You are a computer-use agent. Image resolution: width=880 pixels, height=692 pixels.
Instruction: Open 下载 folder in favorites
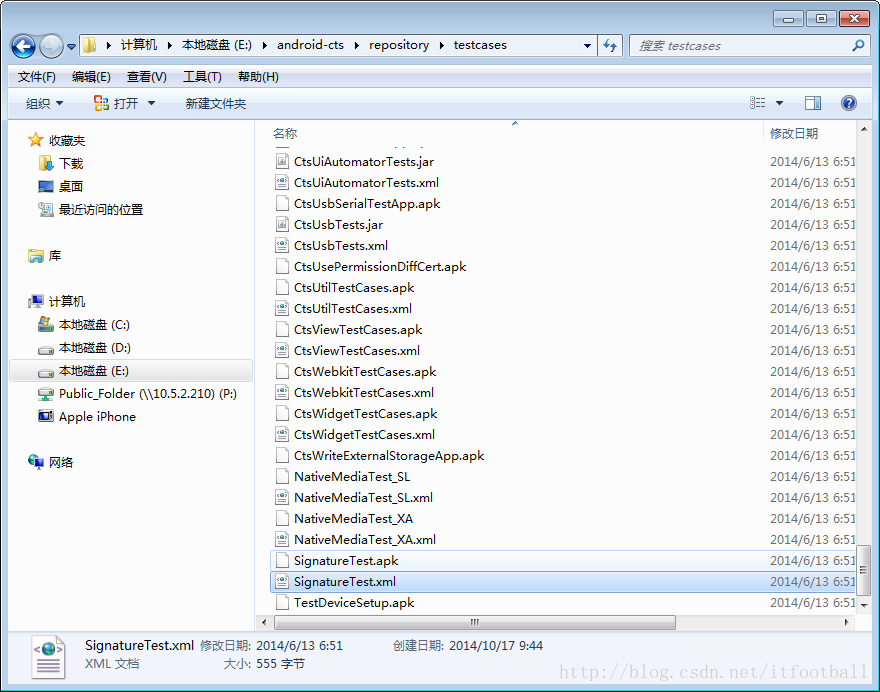click(71, 163)
